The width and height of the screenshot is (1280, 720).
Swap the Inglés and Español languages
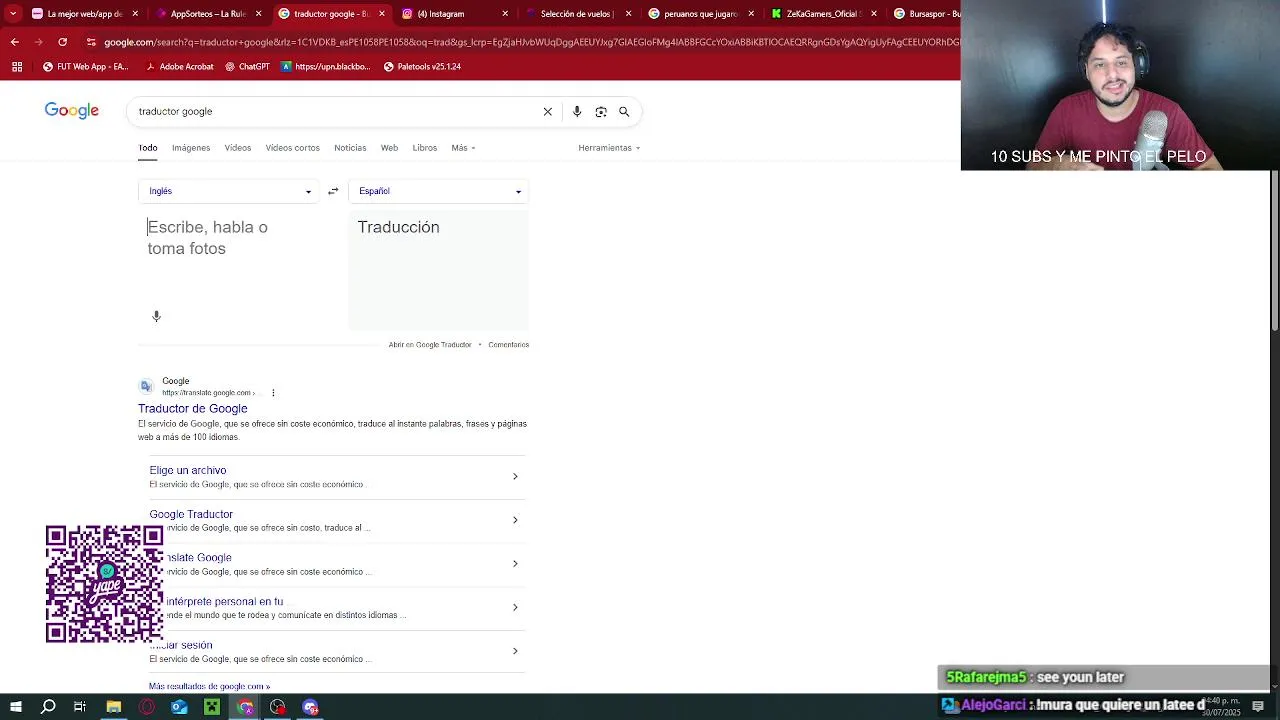[x=333, y=191]
